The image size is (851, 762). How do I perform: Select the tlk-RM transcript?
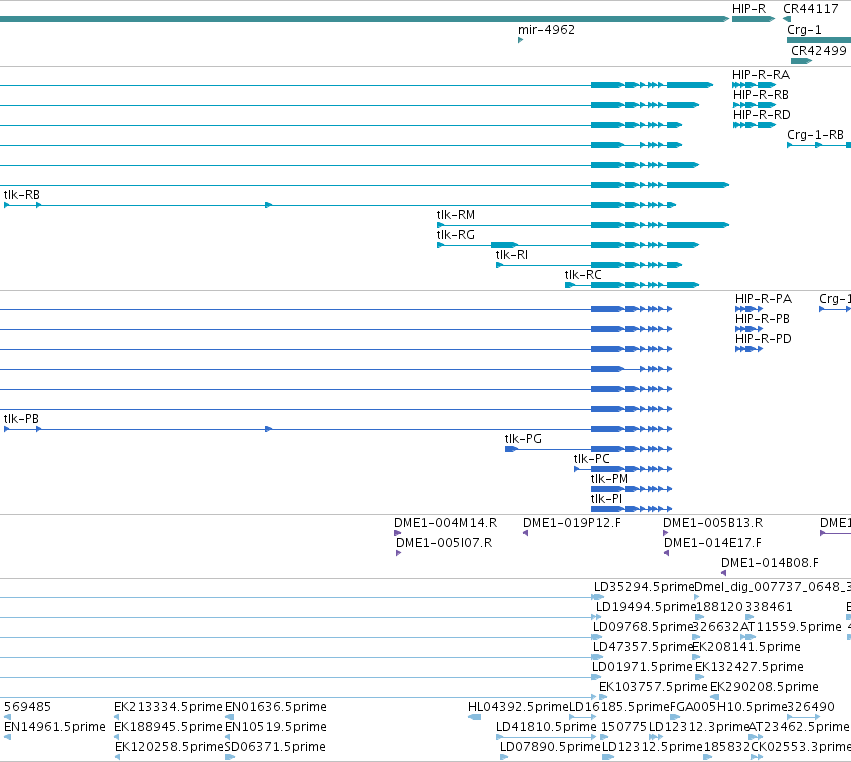pyautogui.click(x=583, y=225)
